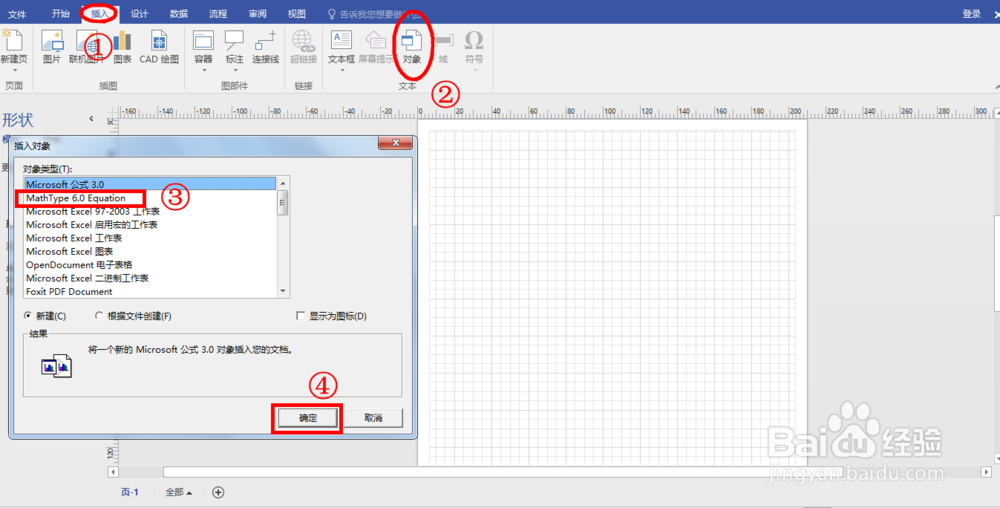The image size is (1000, 508).
Task: Click the canvas horizontal scroll-left arrow
Action: coord(114,472)
